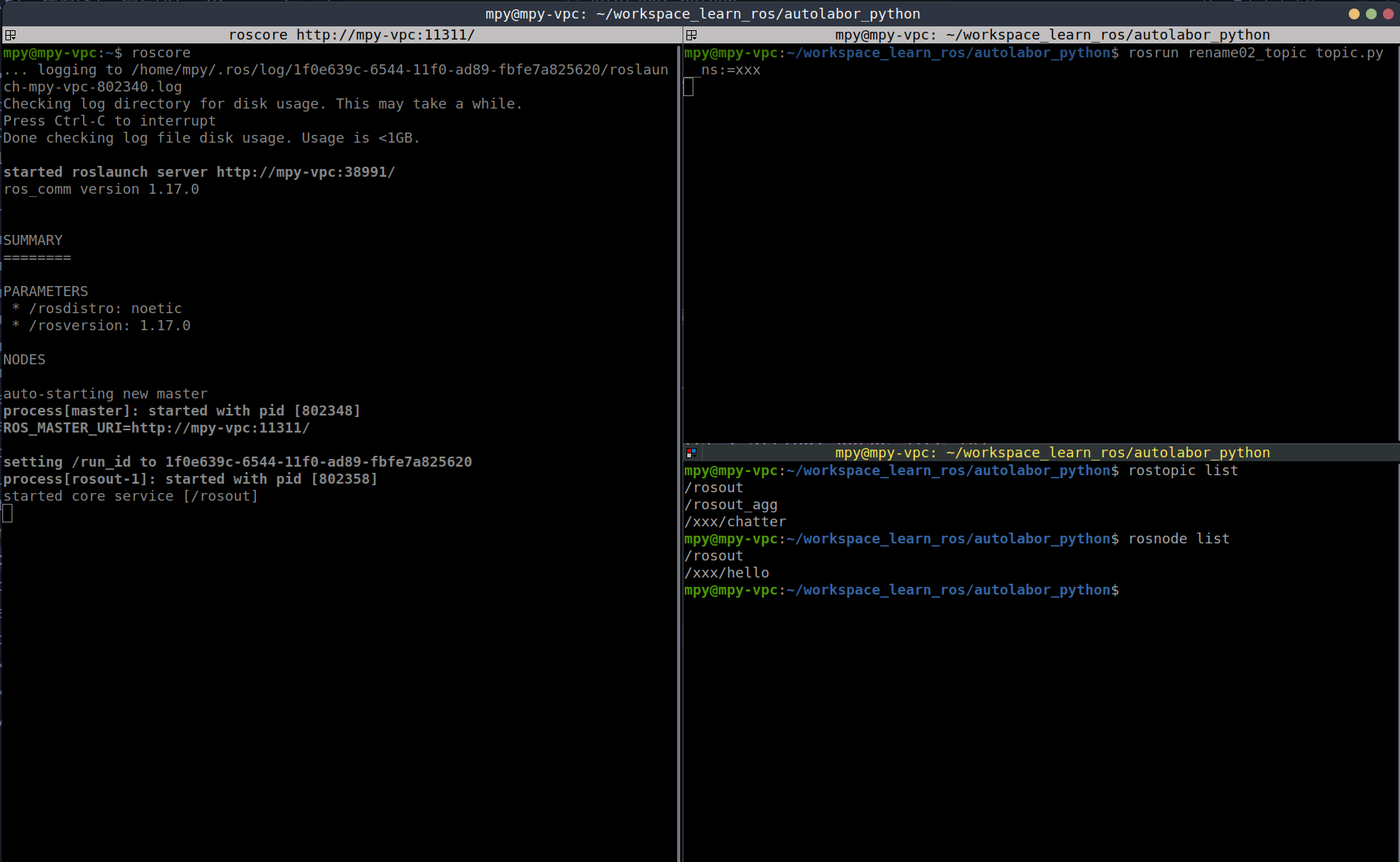
Task: Minimize the window with the yellow button
Action: (1354, 14)
